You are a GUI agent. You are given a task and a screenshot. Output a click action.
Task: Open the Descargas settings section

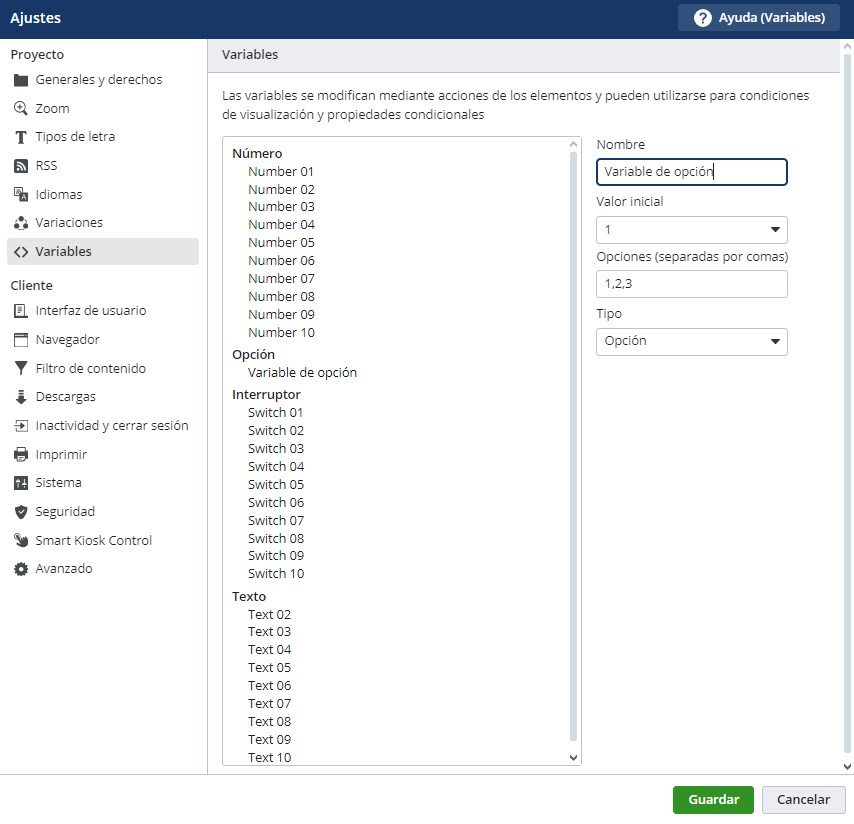pos(66,397)
